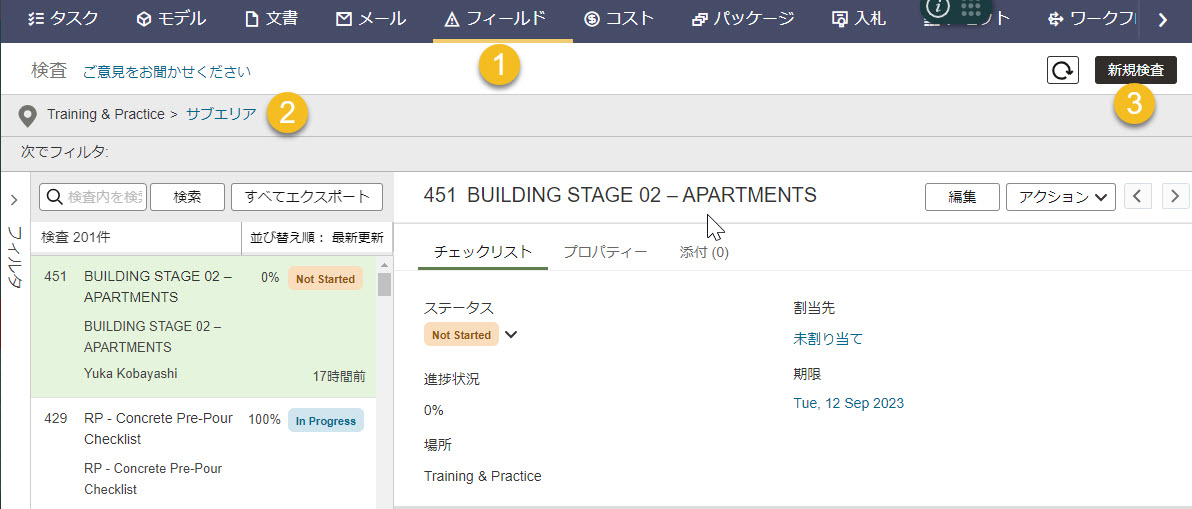
Task: Open the タスク tab in top navigation
Action: click(x=62, y=19)
